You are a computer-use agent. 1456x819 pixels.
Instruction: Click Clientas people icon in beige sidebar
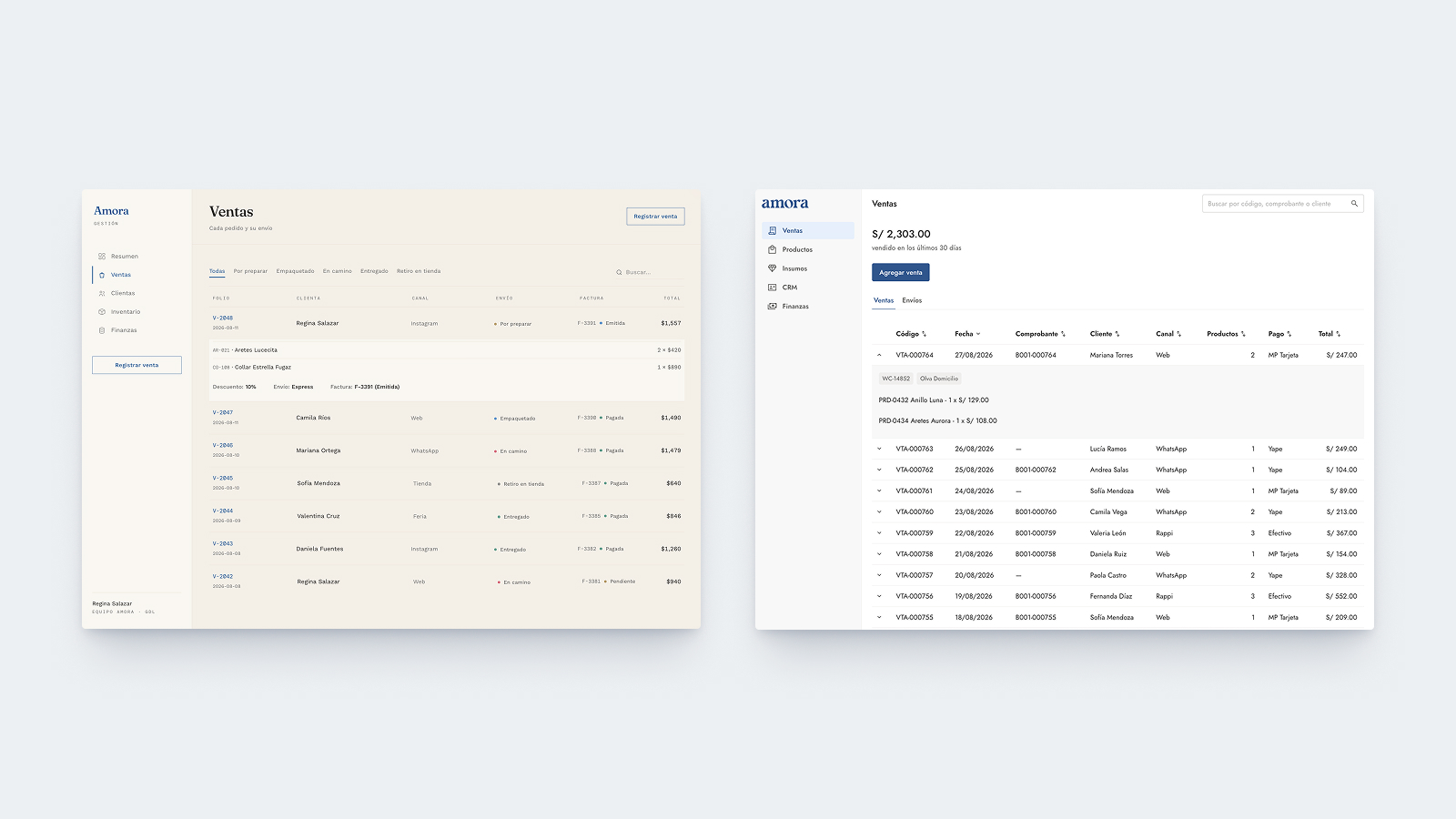pyautogui.click(x=102, y=293)
